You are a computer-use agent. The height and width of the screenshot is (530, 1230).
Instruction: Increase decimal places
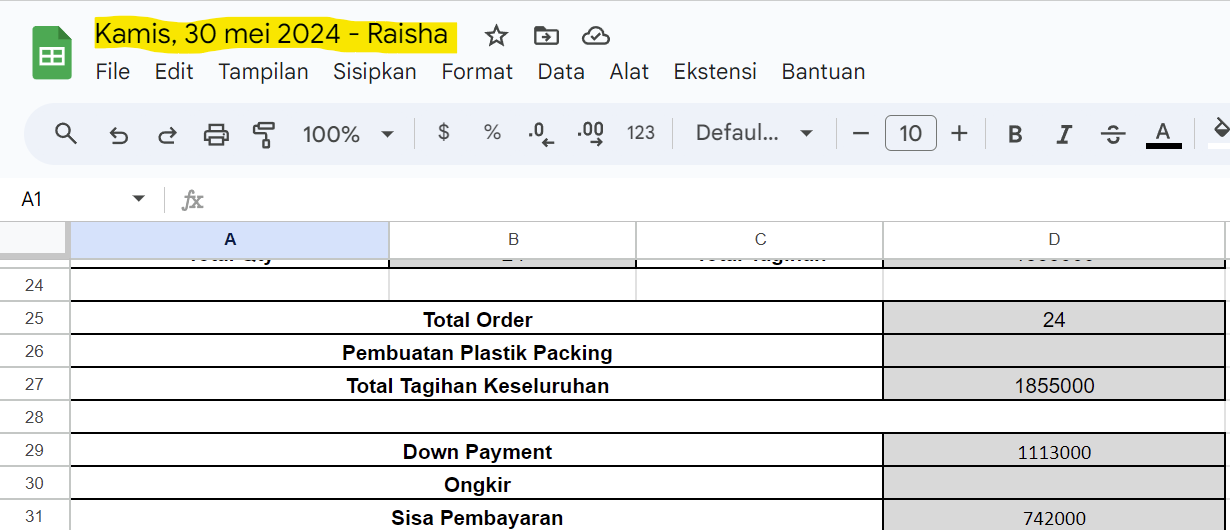click(590, 134)
